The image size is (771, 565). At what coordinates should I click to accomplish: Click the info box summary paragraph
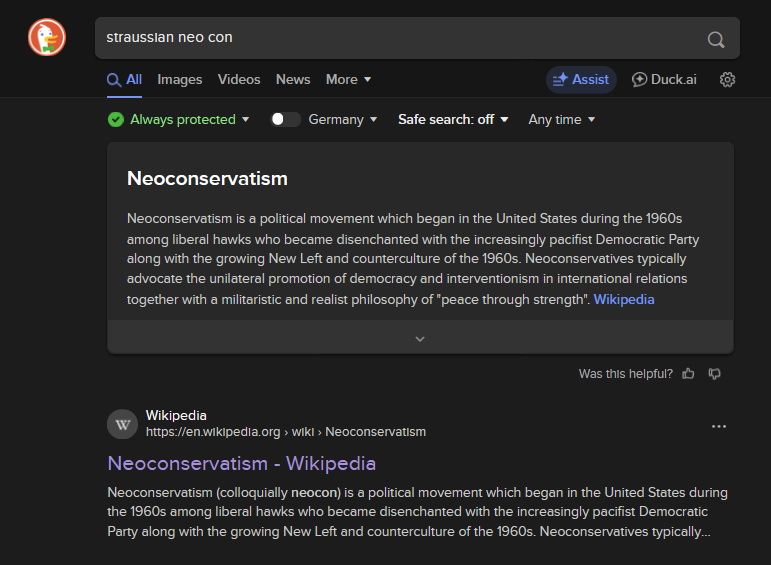click(413, 259)
